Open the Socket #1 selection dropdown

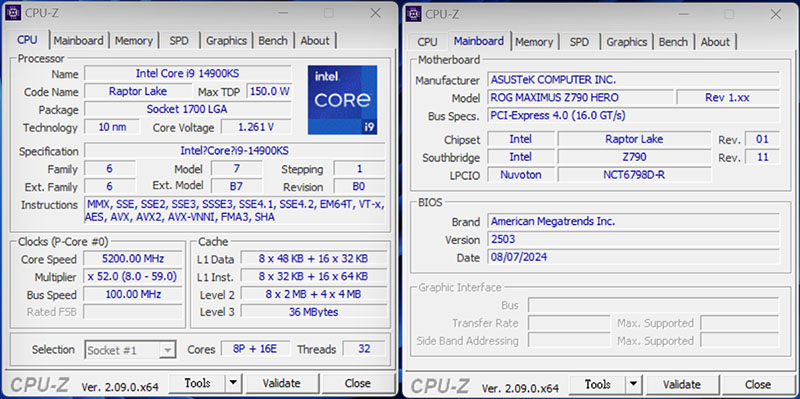pyautogui.click(x=130, y=350)
